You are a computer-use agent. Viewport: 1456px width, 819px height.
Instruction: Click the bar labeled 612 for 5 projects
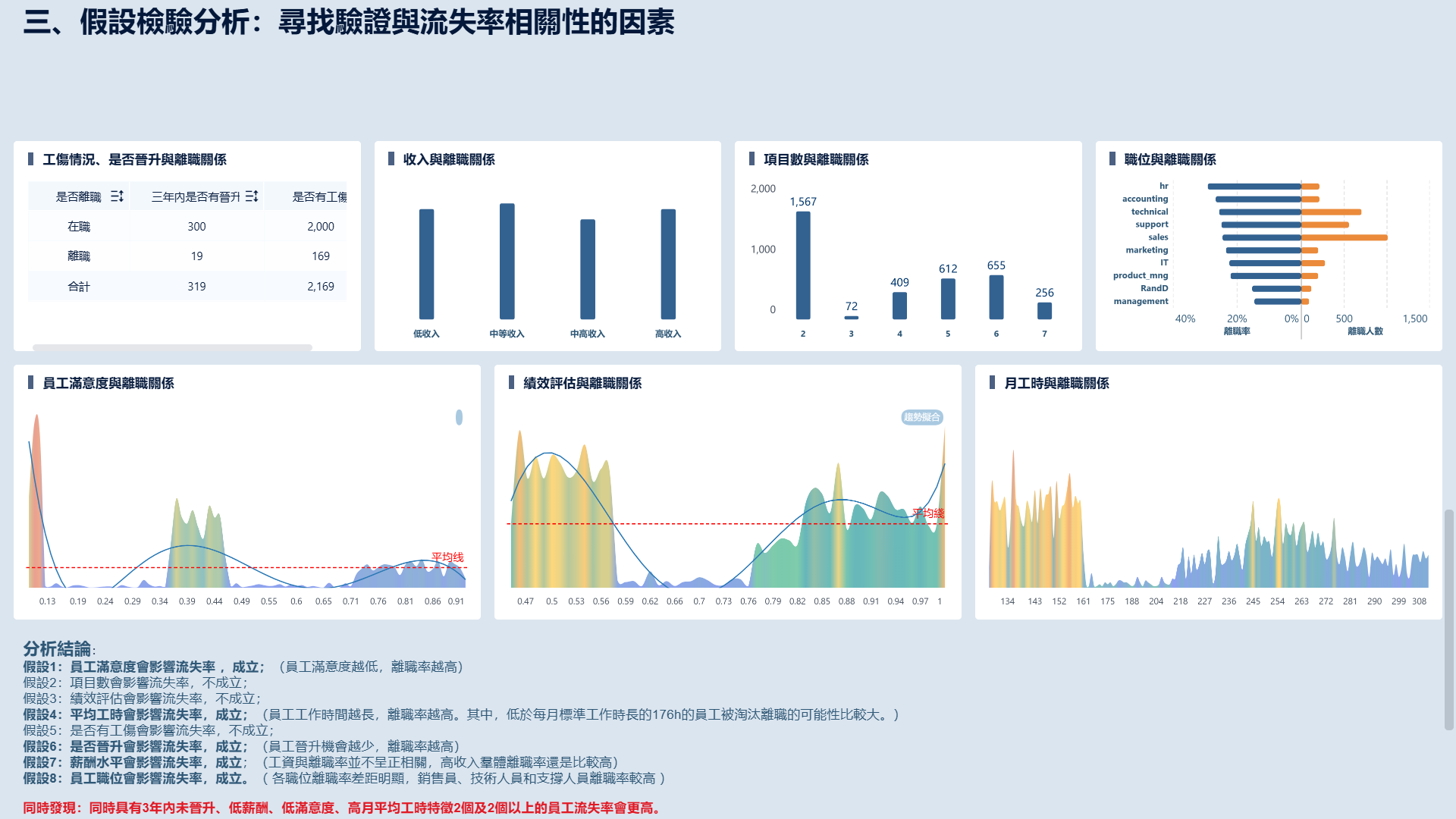(x=948, y=299)
